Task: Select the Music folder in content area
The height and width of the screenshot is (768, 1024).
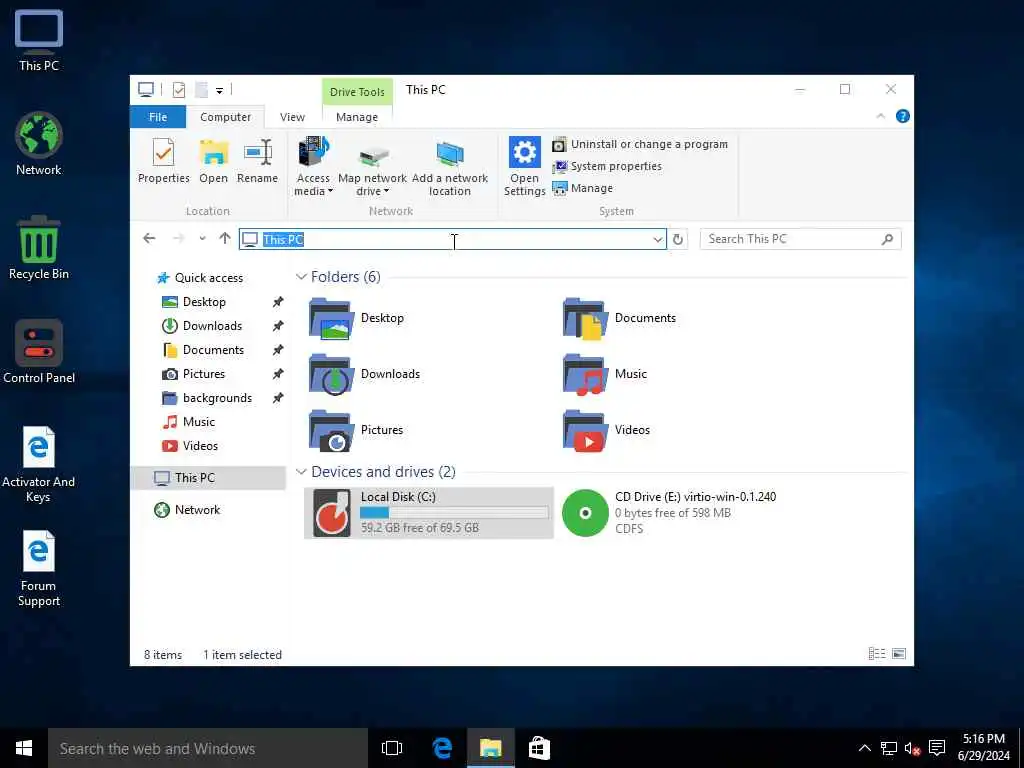Action: tap(605, 374)
